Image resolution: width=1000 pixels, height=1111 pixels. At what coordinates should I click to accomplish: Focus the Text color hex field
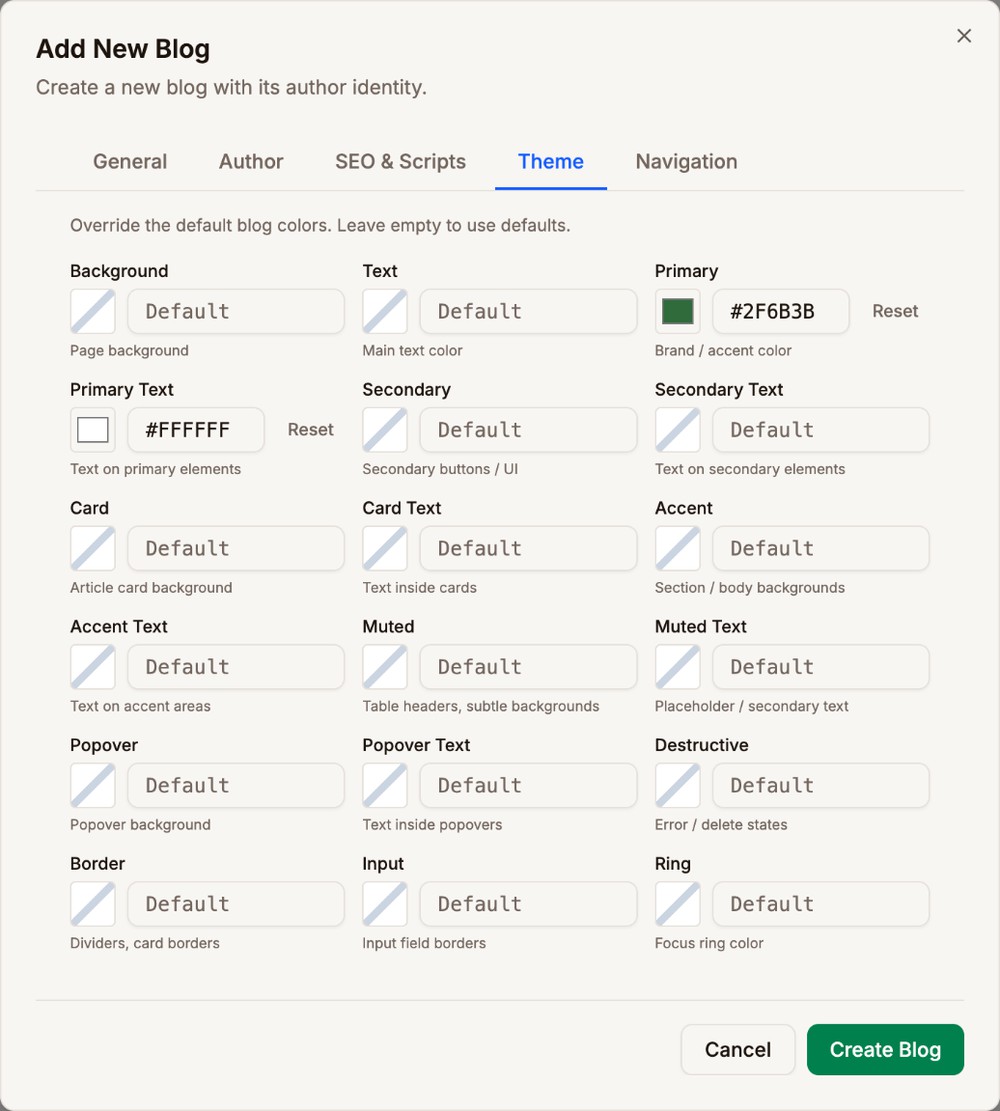(529, 311)
